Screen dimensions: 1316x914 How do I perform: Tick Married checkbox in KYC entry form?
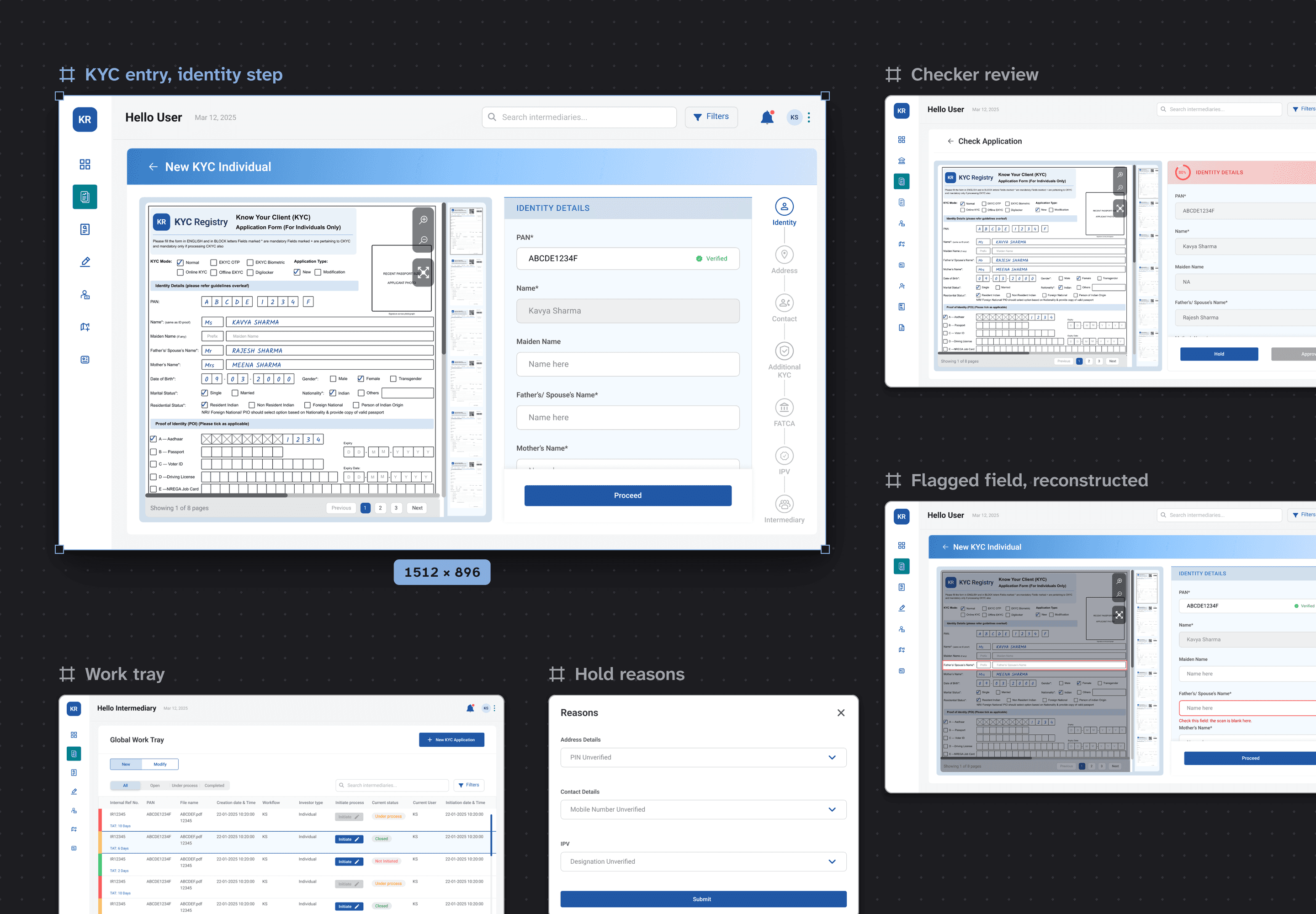click(x=235, y=393)
